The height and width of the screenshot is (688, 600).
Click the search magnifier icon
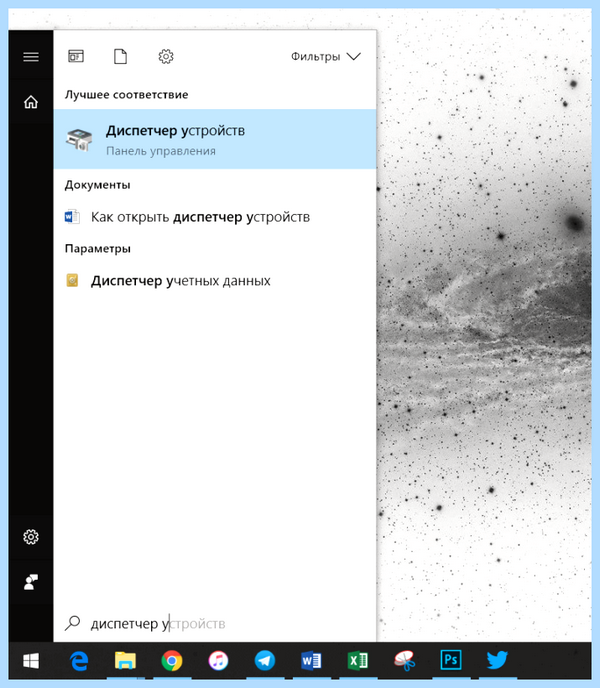click(x=72, y=624)
